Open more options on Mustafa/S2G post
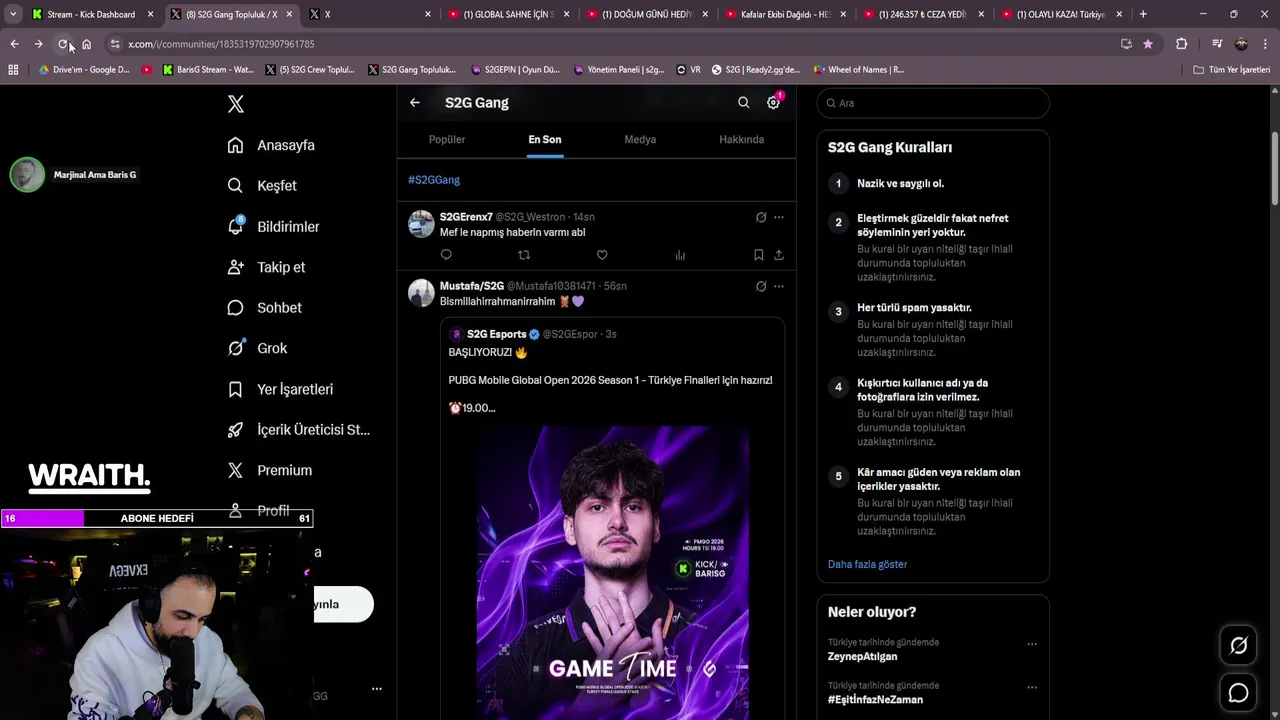The height and width of the screenshot is (720, 1280). (x=779, y=286)
